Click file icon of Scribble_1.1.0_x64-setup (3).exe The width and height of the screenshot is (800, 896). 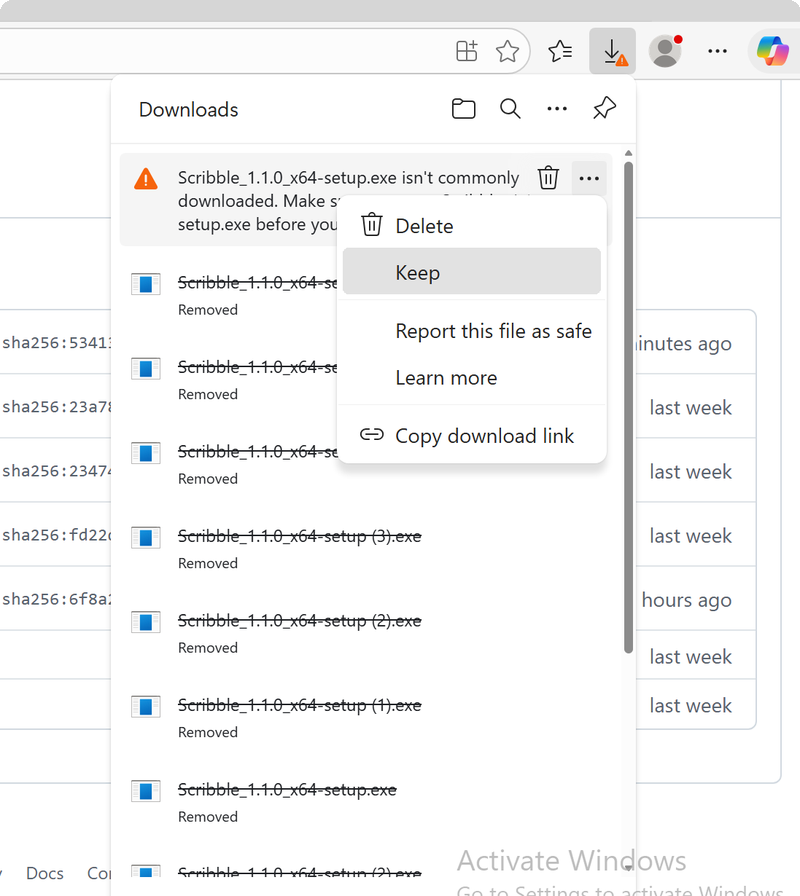146,538
